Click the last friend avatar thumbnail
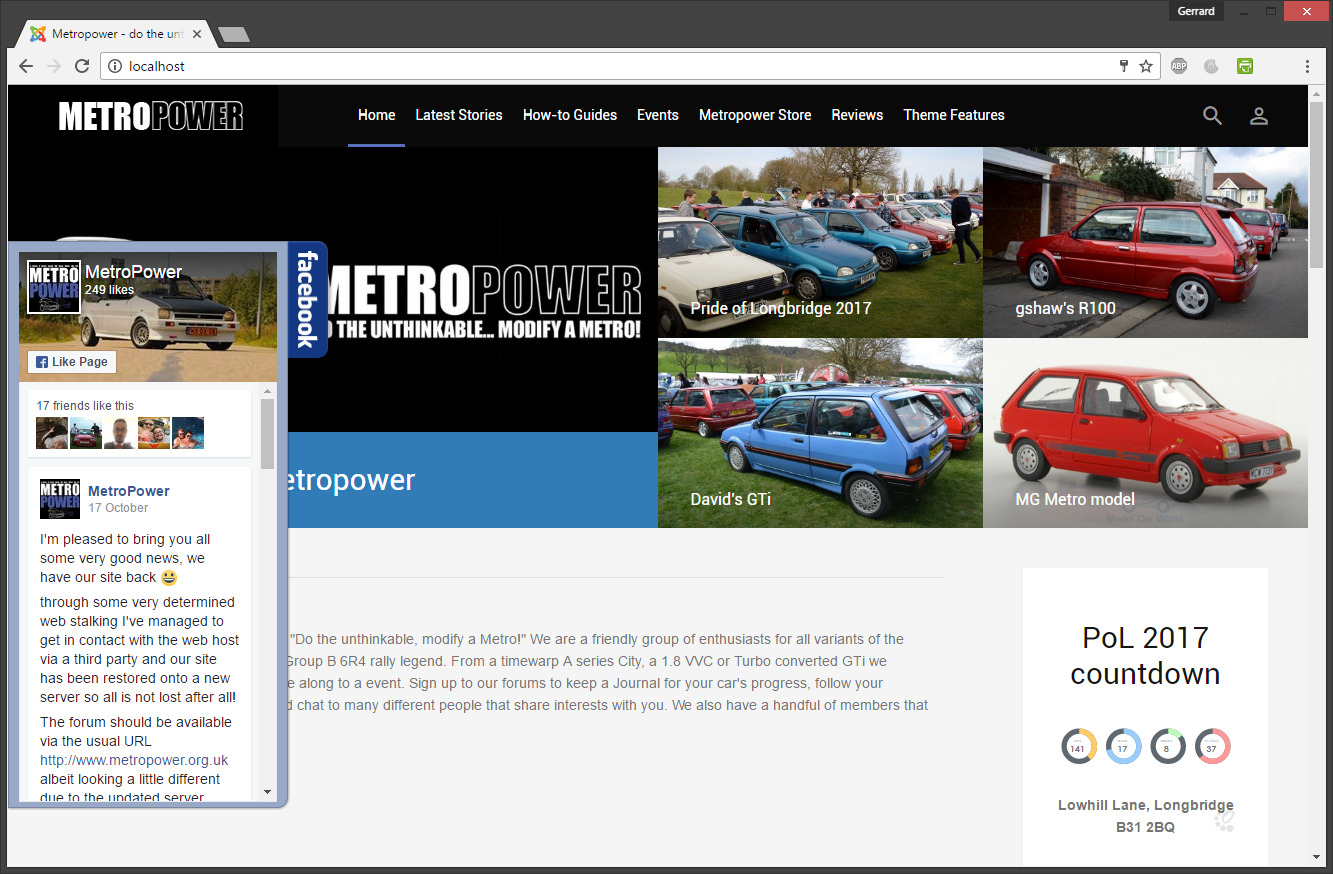Viewport: 1333px width, 874px height. tap(188, 433)
